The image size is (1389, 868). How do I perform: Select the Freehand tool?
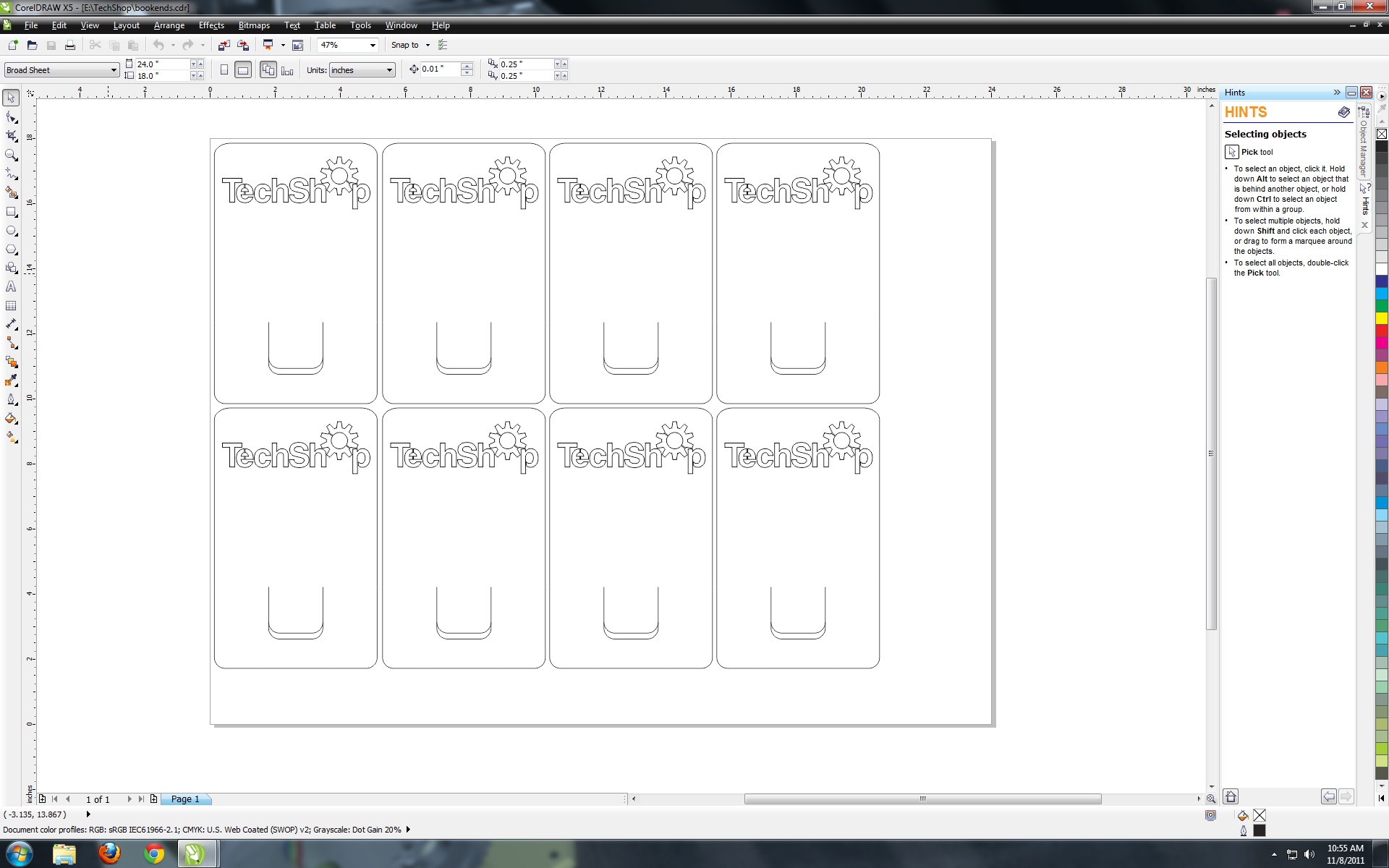(x=11, y=174)
